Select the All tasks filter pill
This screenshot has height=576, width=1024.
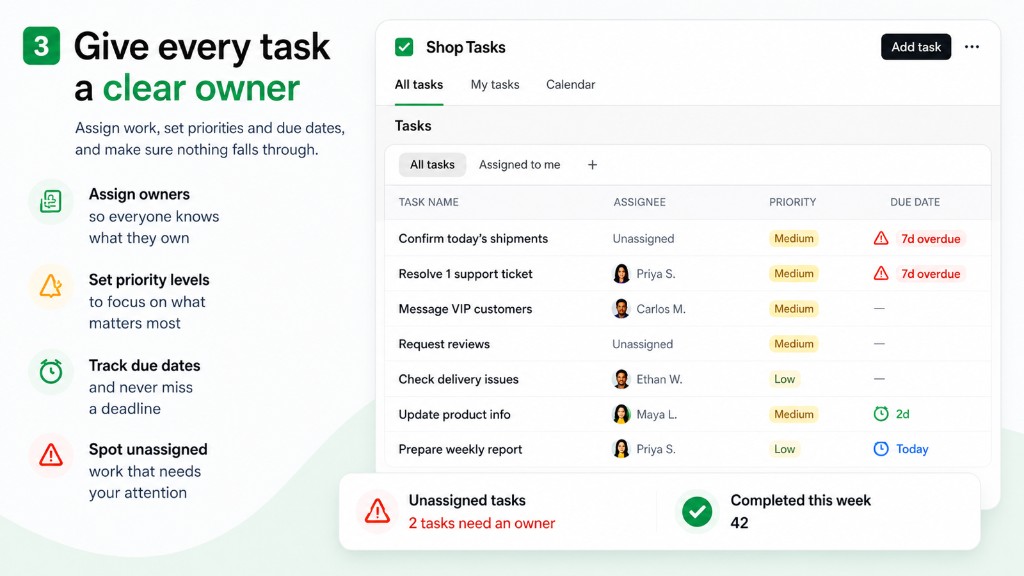432,165
